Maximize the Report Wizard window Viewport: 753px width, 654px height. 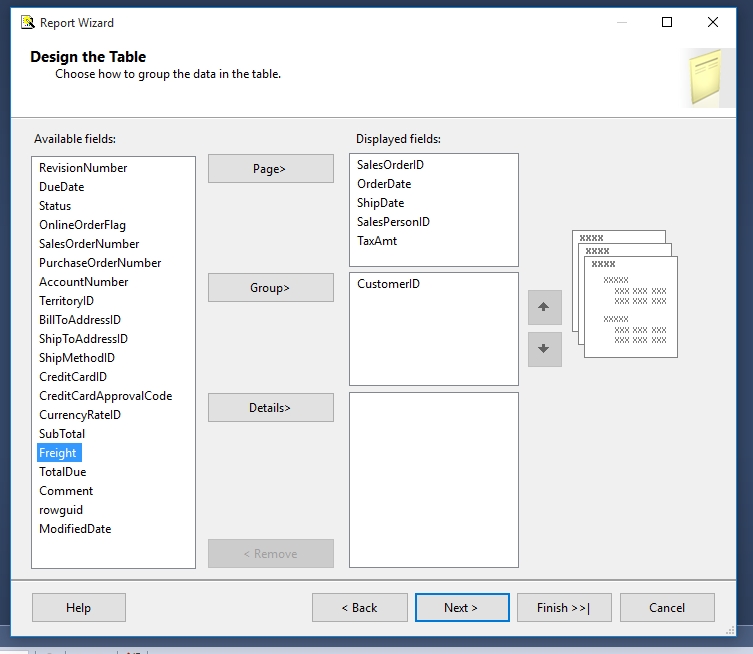667,22
